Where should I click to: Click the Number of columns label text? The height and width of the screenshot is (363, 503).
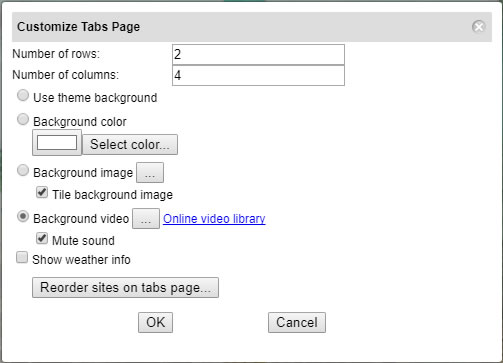point(66,75)
